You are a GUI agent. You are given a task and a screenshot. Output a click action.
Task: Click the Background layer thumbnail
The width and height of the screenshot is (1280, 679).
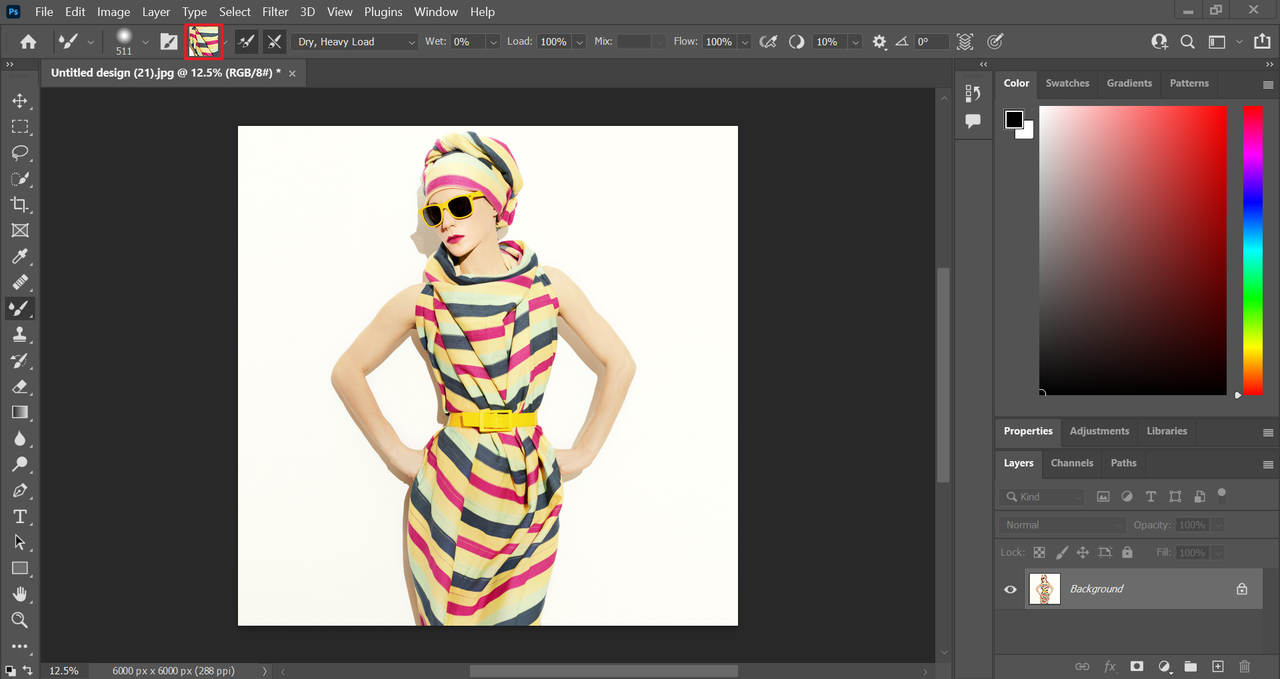coord(1044,589)
